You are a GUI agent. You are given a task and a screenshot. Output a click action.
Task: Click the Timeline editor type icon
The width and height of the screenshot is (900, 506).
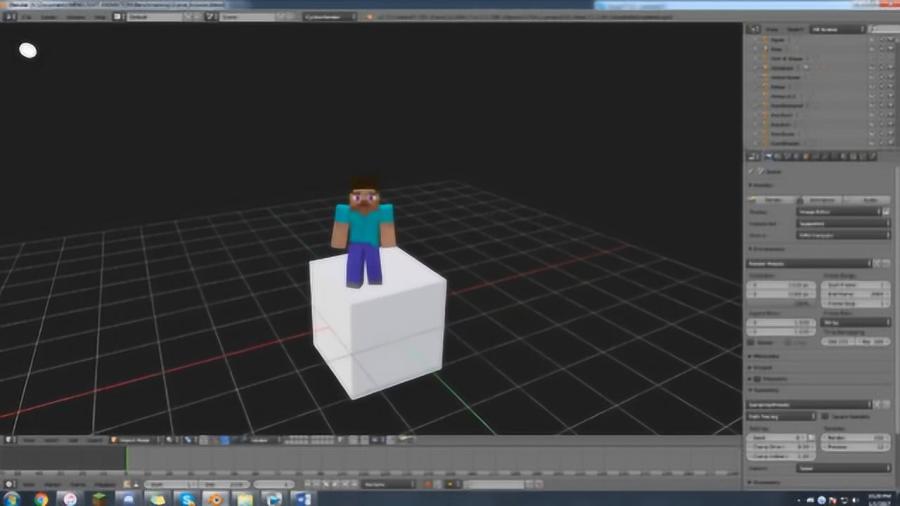[x=9, y=484]
